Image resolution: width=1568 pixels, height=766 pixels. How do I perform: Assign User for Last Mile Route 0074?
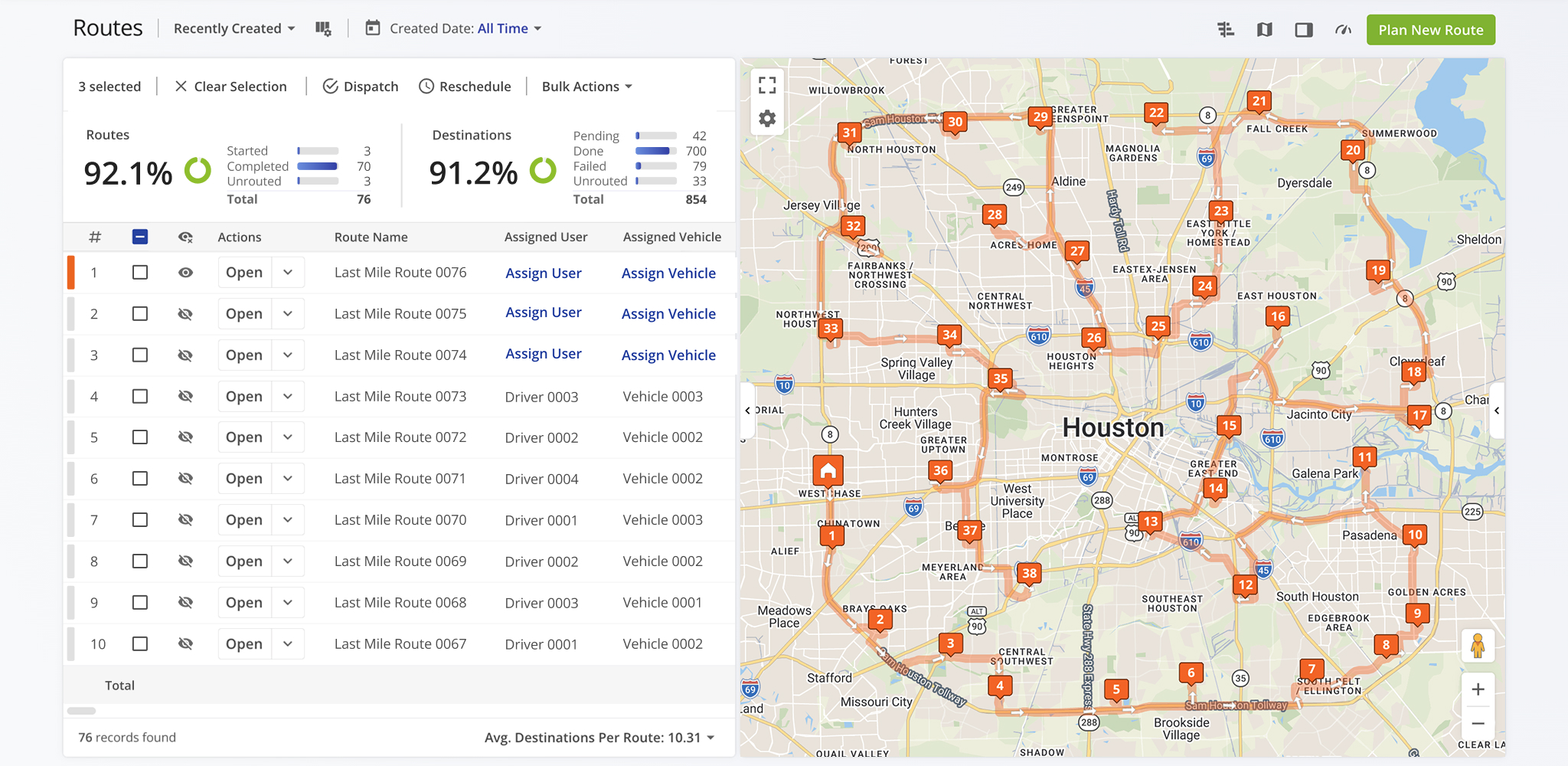click(543, 353)
